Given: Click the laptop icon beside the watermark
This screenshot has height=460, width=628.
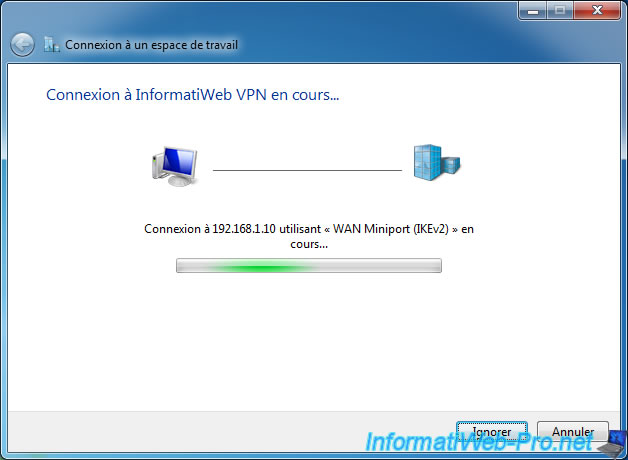Looking at the screenshot, I should coord(613,442).
